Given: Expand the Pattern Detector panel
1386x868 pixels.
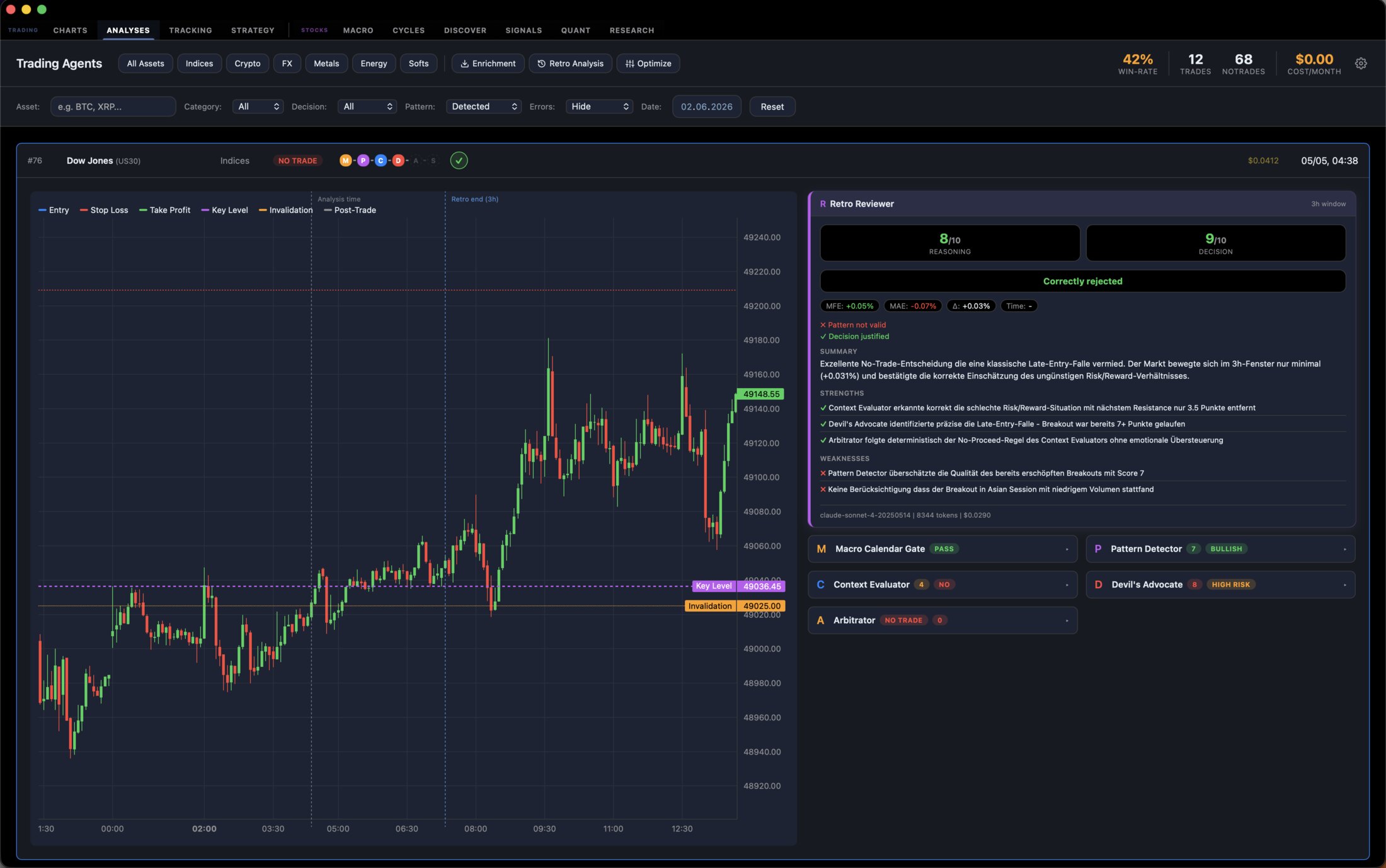Looking at the screenshot, I should (x=1220, y=549).
